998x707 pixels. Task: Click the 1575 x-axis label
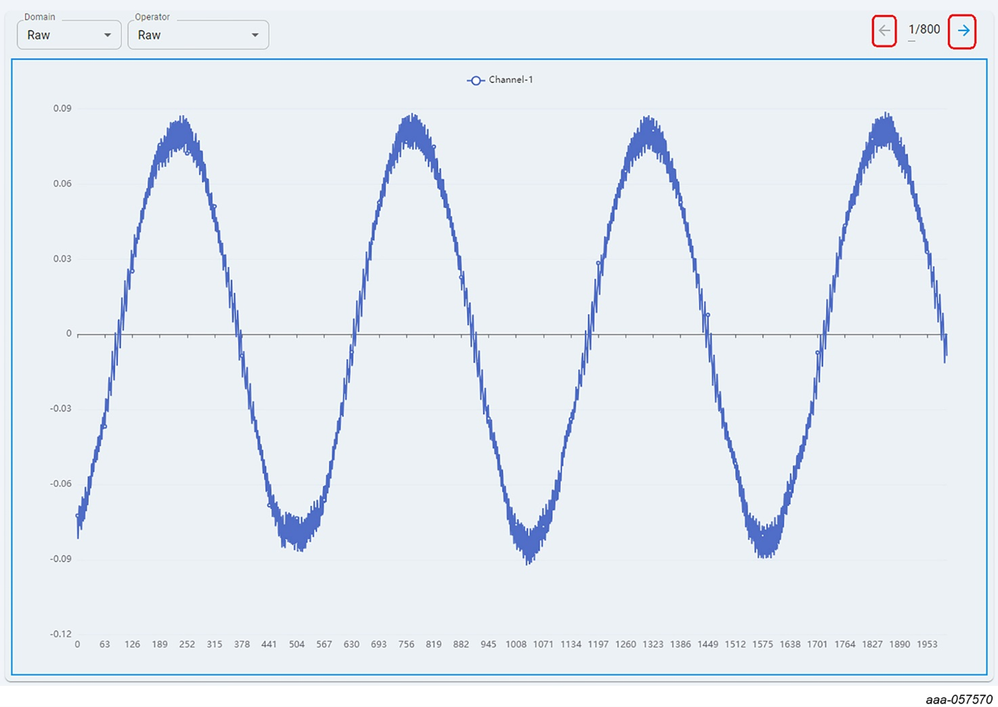763,644
